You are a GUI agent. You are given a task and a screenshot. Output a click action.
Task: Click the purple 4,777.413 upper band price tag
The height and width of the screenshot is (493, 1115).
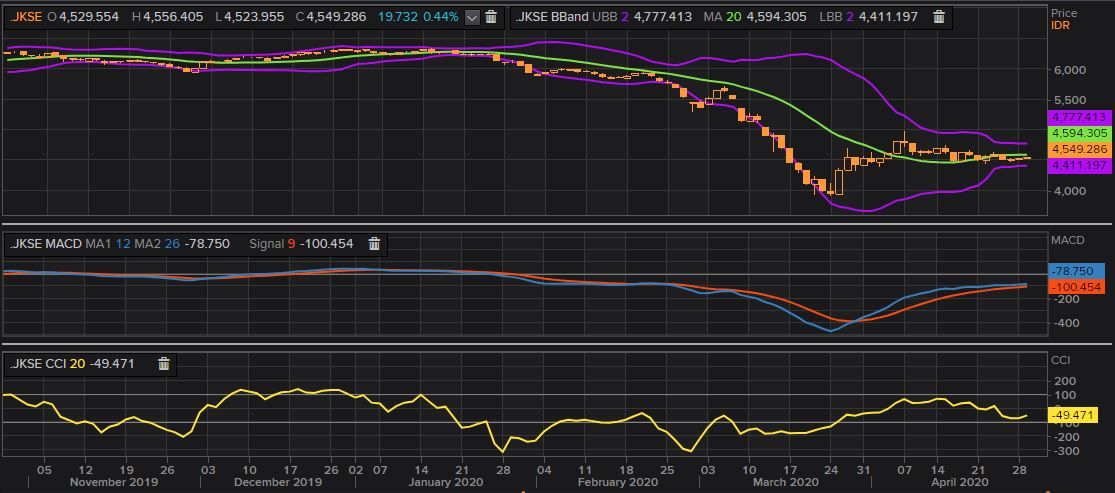pos(1076,118)
